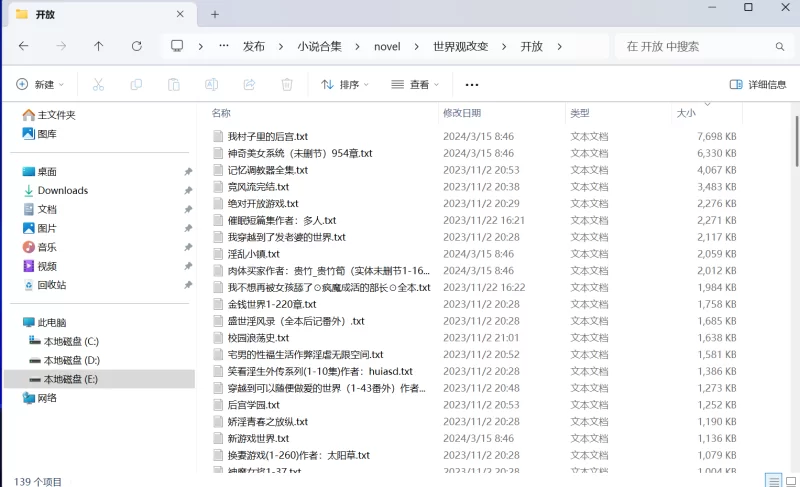Click the Rename icon in toolbar
Image resolution: width=800 pixels, height=487 pixels.
(x=212, y=85)
